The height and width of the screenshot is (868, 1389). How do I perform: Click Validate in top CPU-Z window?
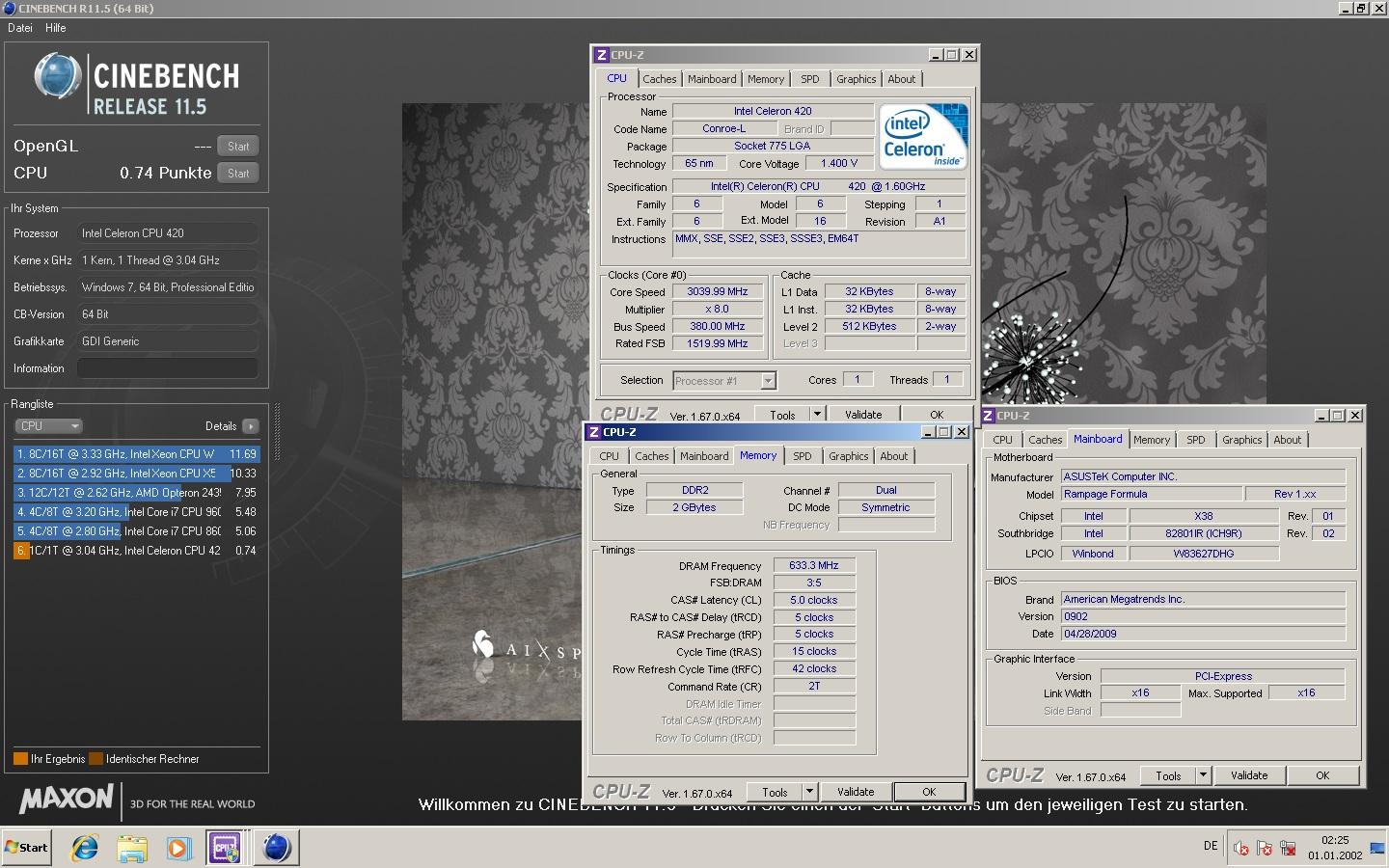[863, 415]
